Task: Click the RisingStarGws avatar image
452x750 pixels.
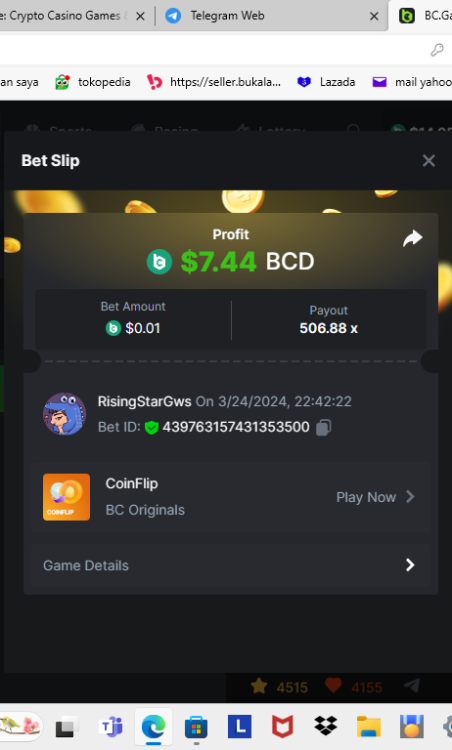Action: coord(65,414)
